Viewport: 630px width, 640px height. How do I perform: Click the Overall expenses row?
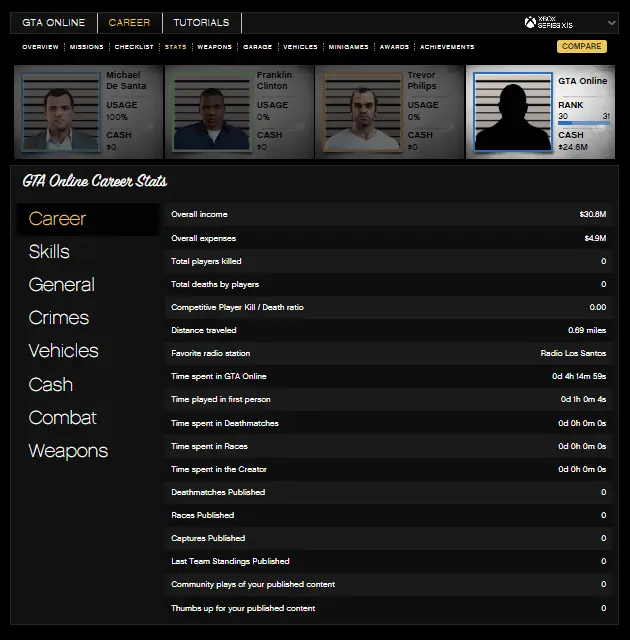point(389,238)
